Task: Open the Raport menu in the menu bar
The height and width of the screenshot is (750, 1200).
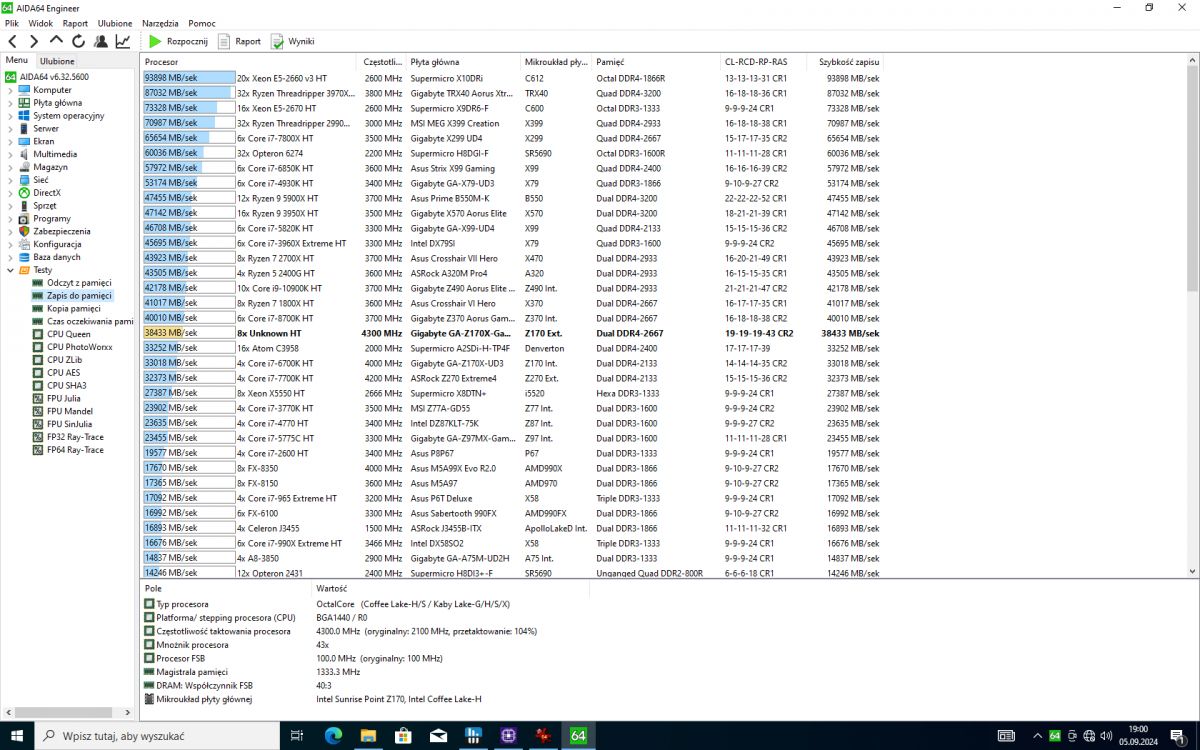Action: pyautogui.click(x=75, y=23)
